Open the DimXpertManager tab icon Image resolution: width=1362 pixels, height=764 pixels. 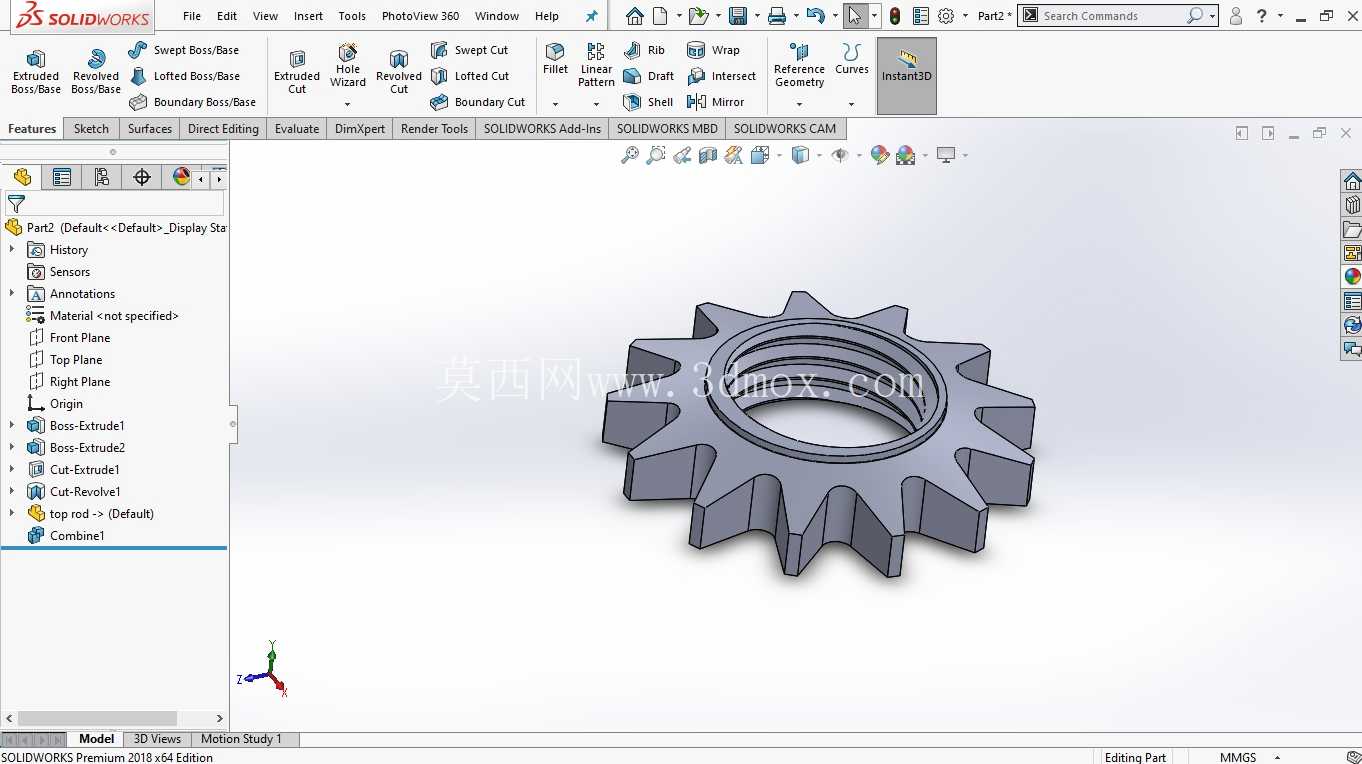point(142,177)
